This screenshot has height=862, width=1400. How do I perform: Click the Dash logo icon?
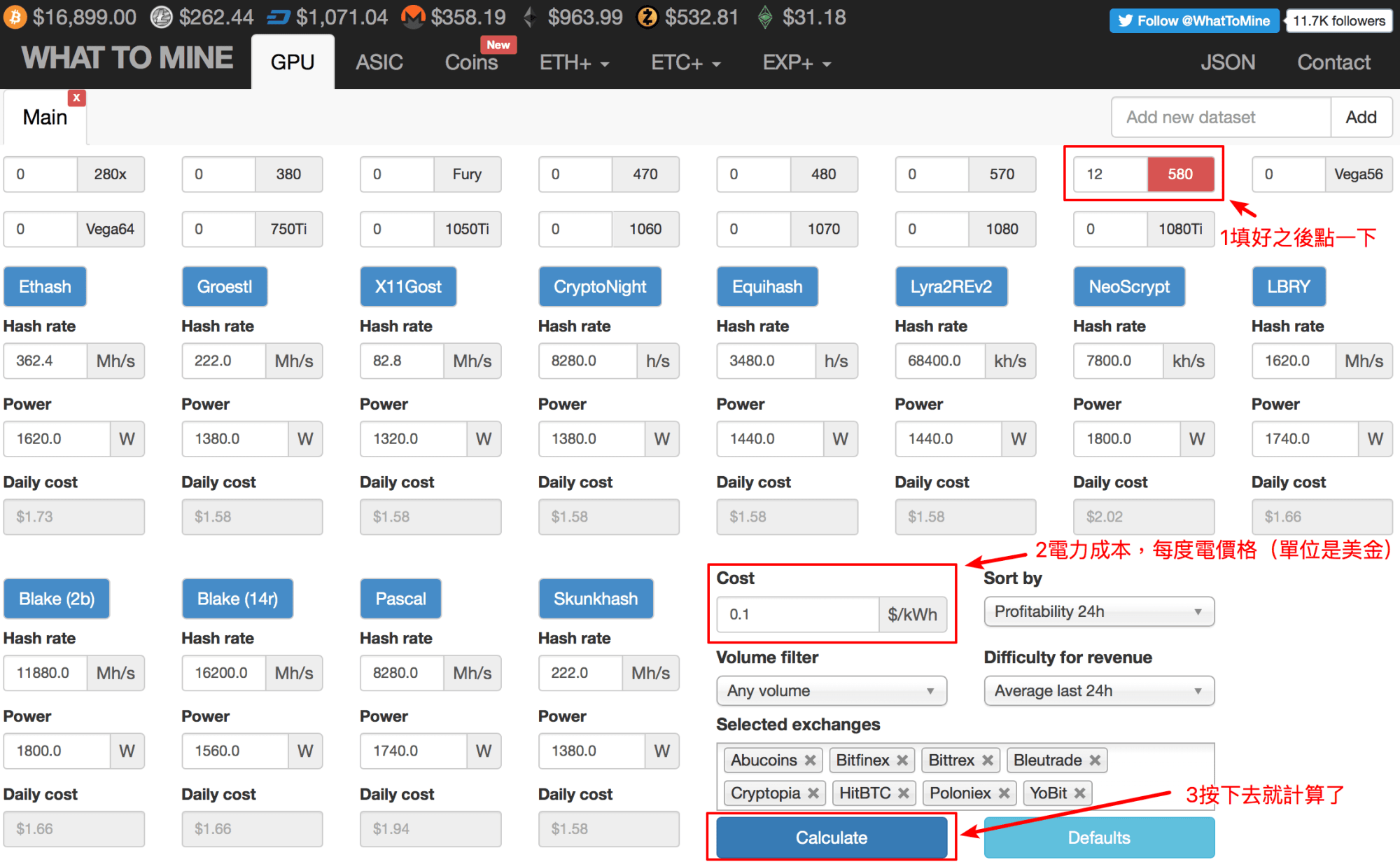point(279,18)
